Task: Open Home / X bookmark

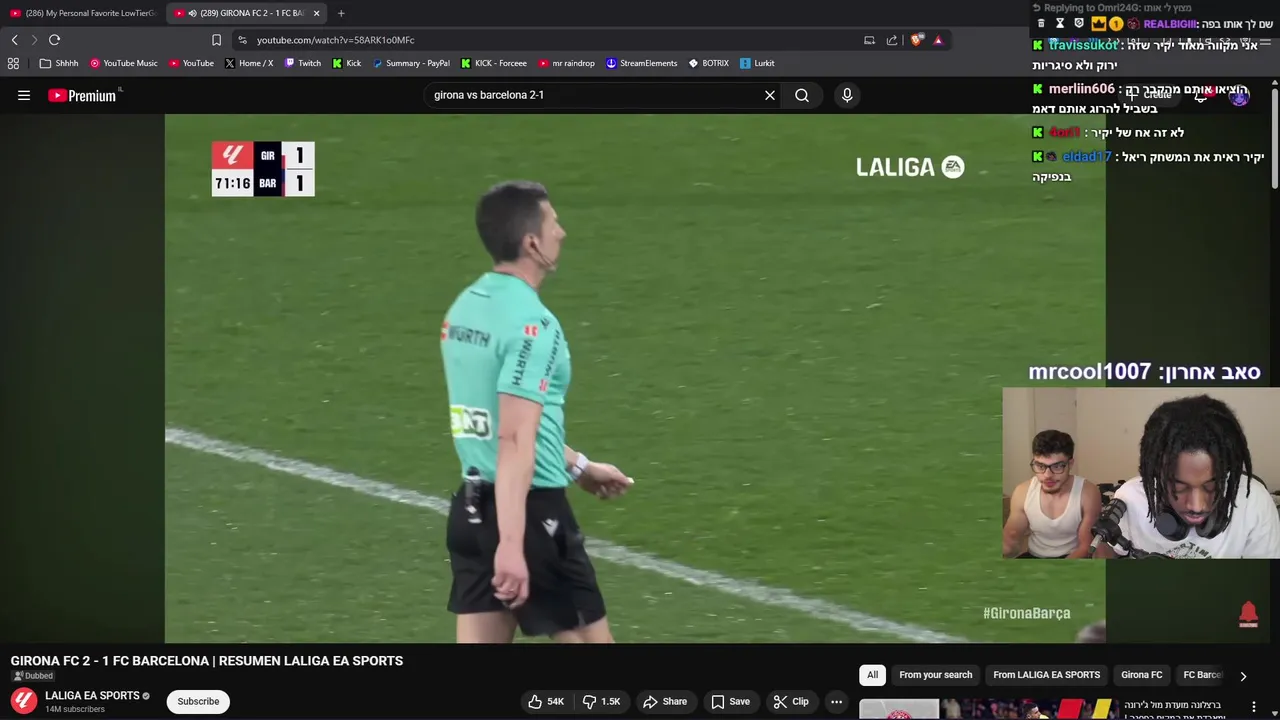Action: (249, 63)
